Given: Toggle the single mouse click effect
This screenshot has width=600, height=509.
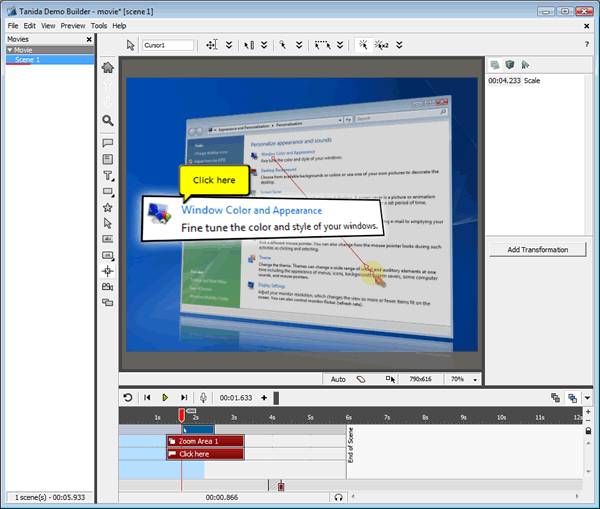Looking at the screenshot, I should (x=363, y=45).
